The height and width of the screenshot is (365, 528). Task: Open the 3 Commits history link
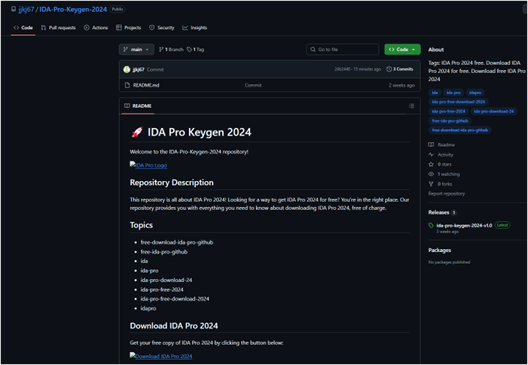400,69
